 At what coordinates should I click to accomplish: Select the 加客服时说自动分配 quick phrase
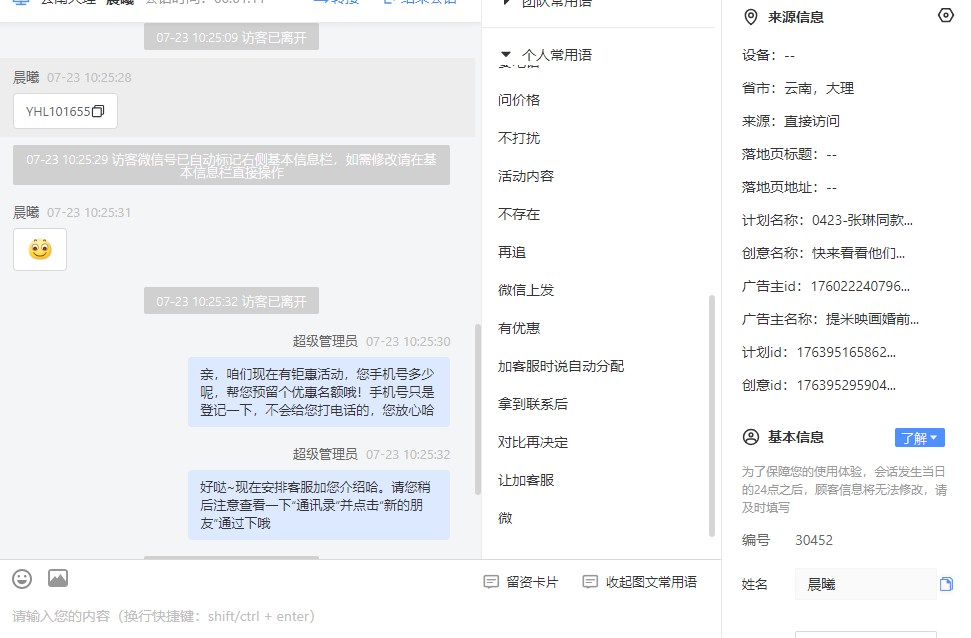[561, 366]
